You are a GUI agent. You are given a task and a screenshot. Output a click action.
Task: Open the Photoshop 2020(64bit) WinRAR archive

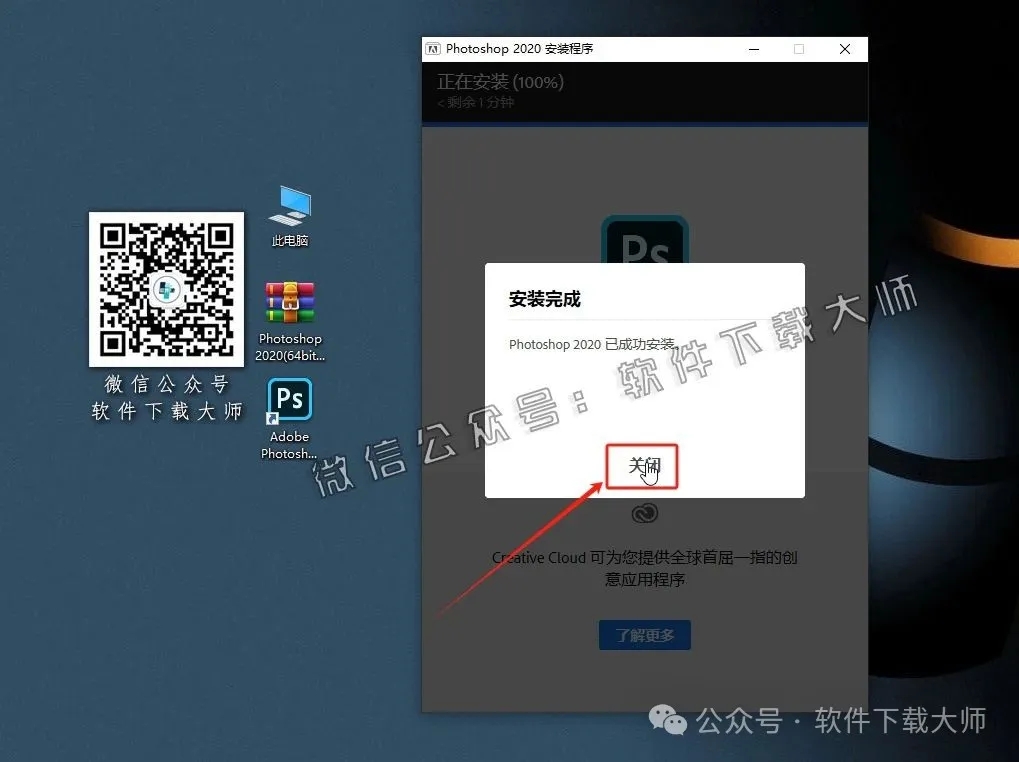click(x=288, y=300)
